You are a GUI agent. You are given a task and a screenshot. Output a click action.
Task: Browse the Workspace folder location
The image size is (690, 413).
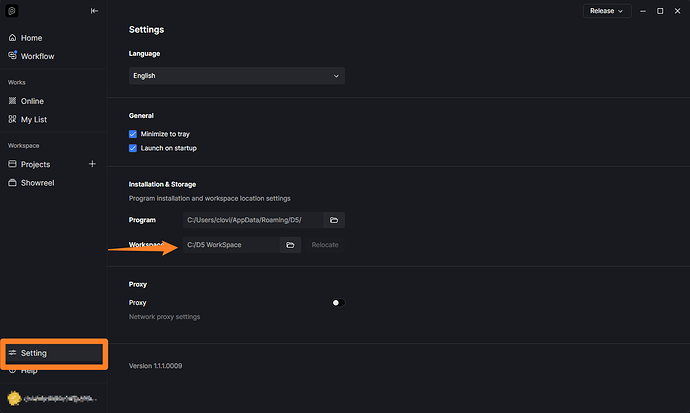tap(290, 245)
